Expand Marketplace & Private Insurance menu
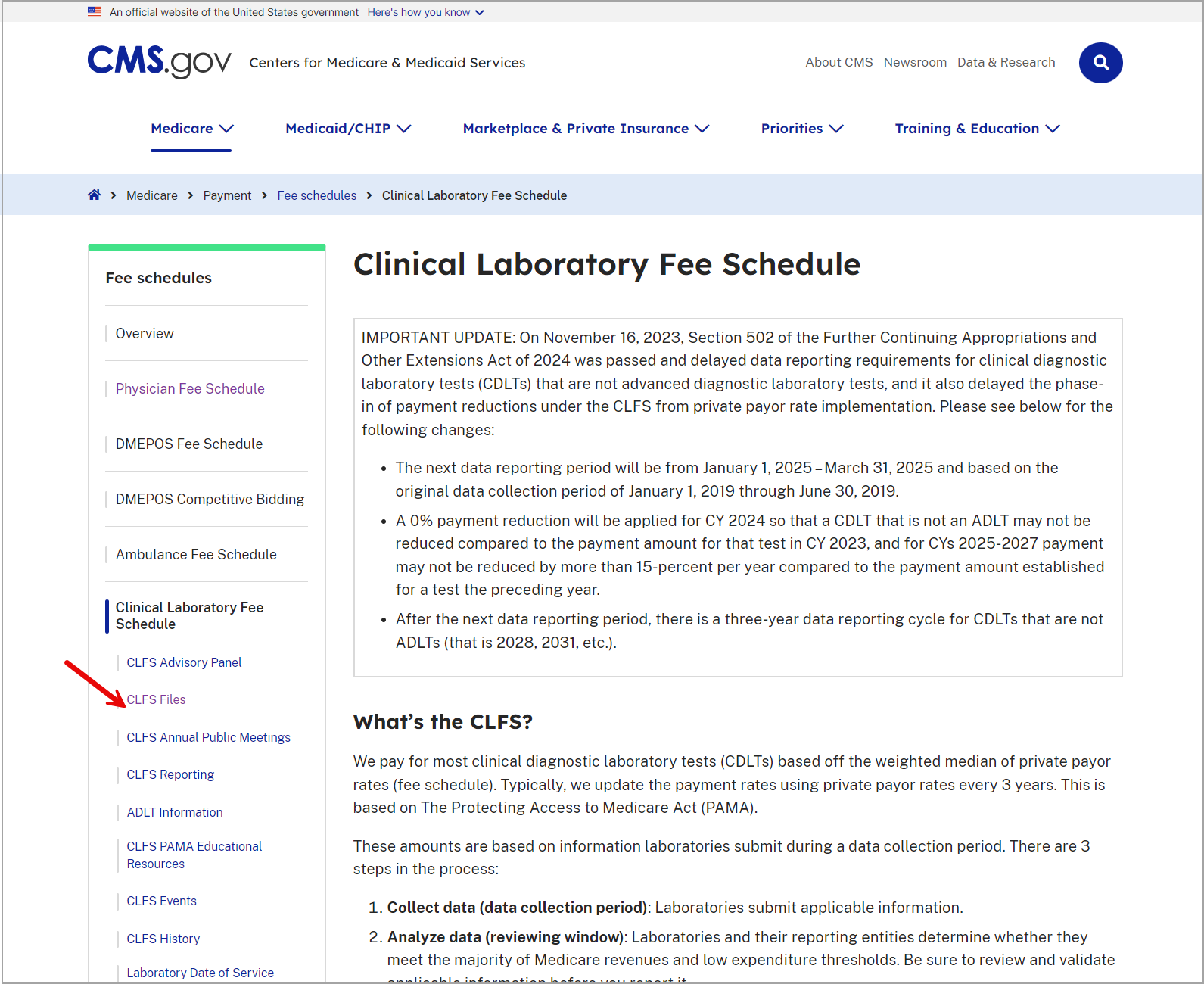This screenshot has width=1204, height=984. click(x=586, y=129)
